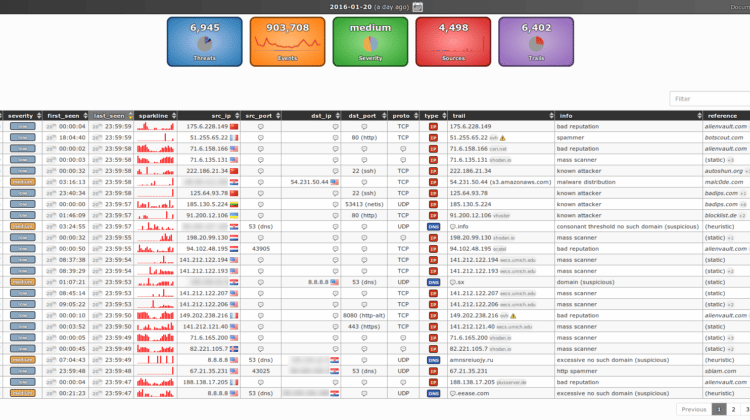Sort table by src_port column
Screen dimensions: 750x420
pyautogui.click(x=261, y=116)
